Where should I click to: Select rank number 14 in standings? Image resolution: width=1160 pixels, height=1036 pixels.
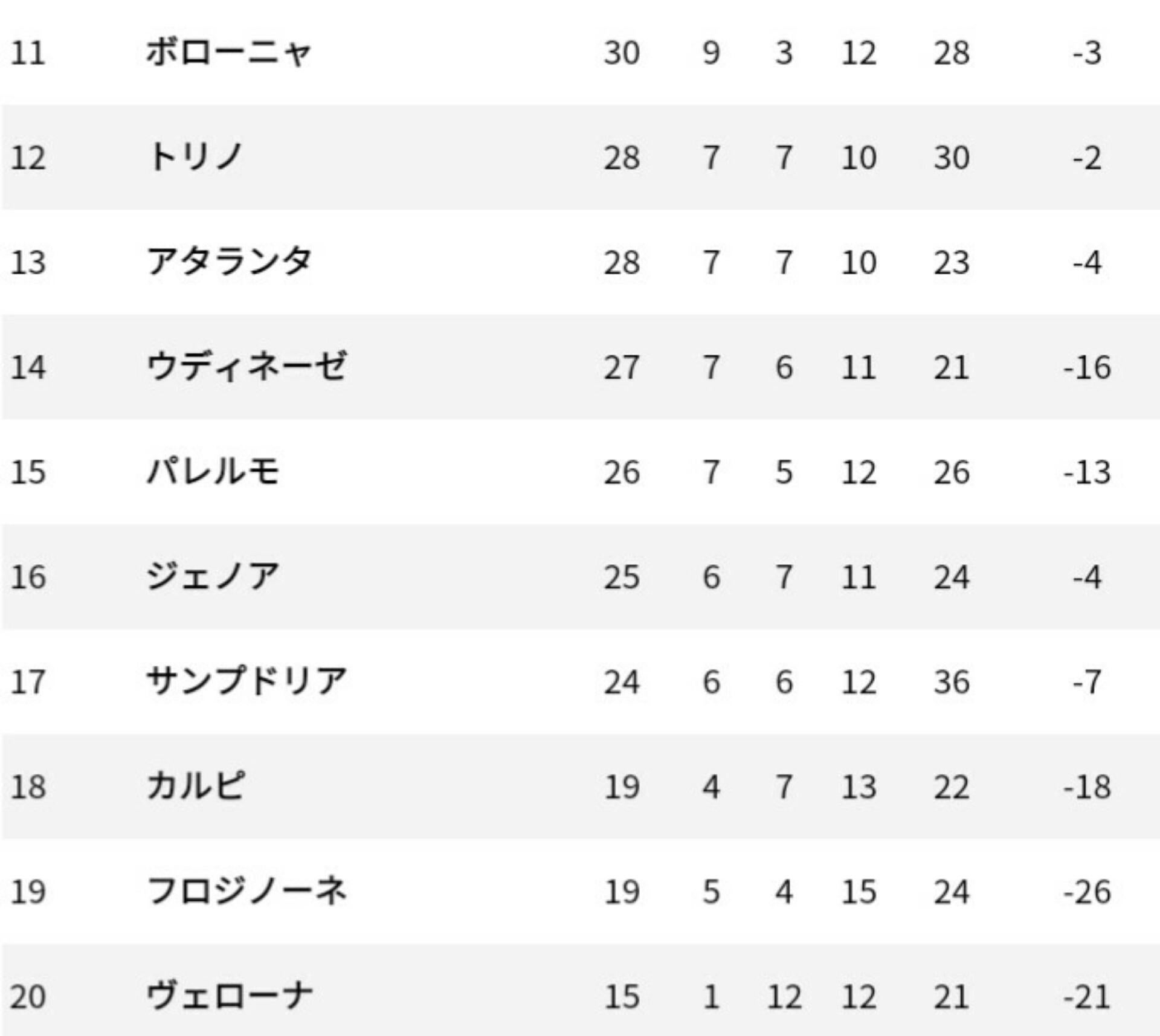[x=28, y=367]
